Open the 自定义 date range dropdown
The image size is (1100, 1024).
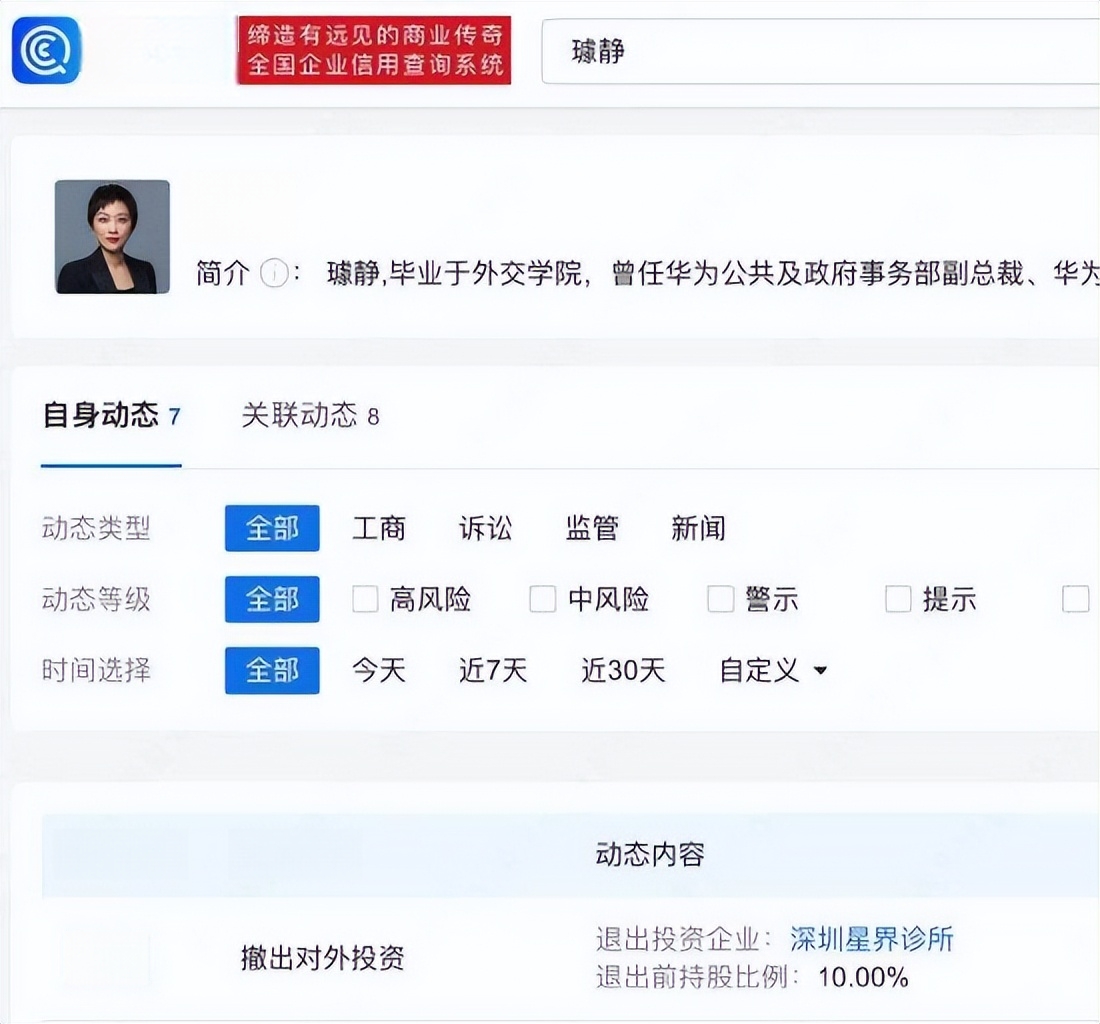[773, 671]
